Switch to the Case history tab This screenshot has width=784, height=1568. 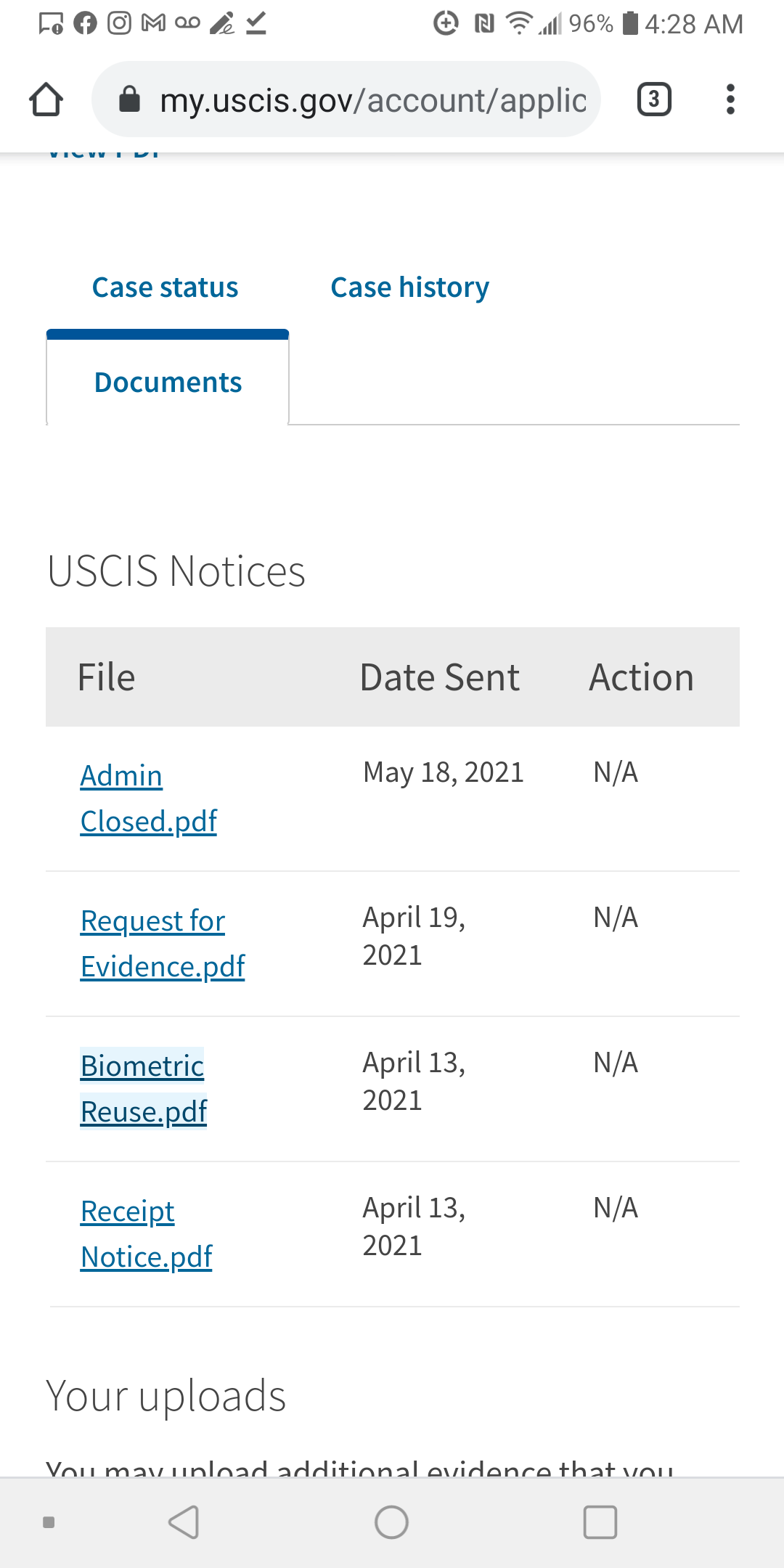pos(410,287)
